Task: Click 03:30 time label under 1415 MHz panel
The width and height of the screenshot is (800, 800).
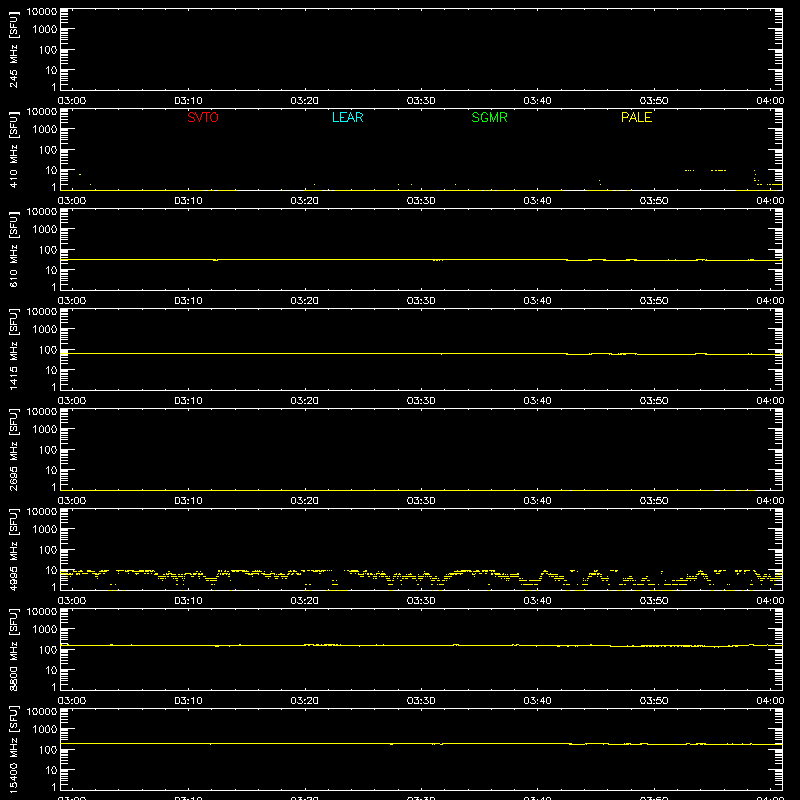Action: coord(421,401)
